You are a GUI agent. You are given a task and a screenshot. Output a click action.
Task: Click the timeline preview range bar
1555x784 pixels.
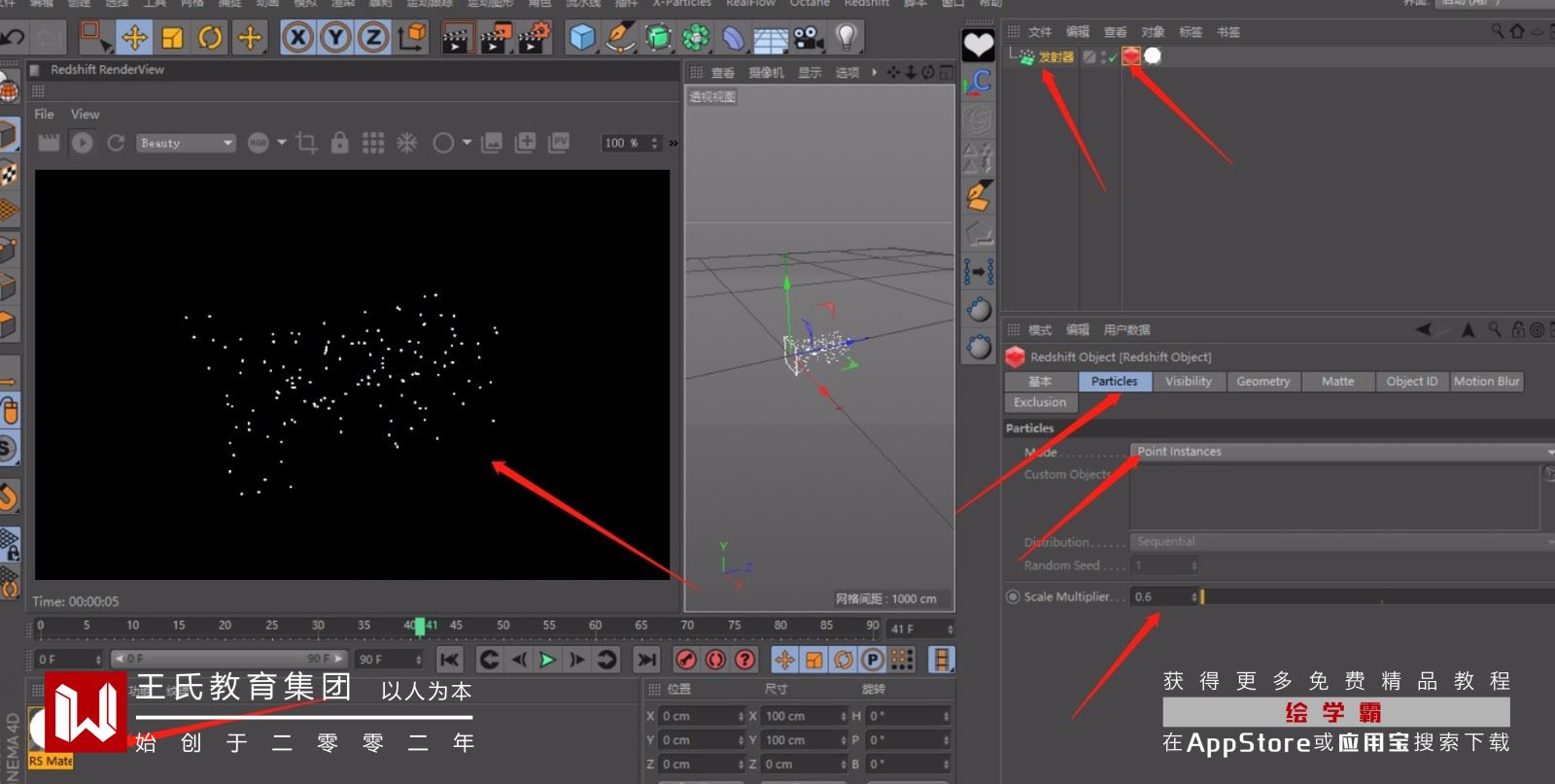[228, 659]
